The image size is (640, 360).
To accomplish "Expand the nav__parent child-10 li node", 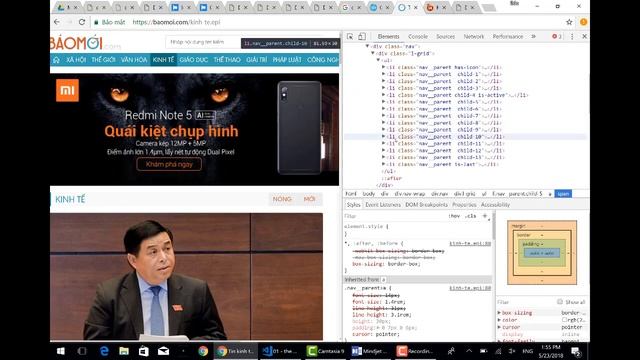I will (x=383, y=136).
